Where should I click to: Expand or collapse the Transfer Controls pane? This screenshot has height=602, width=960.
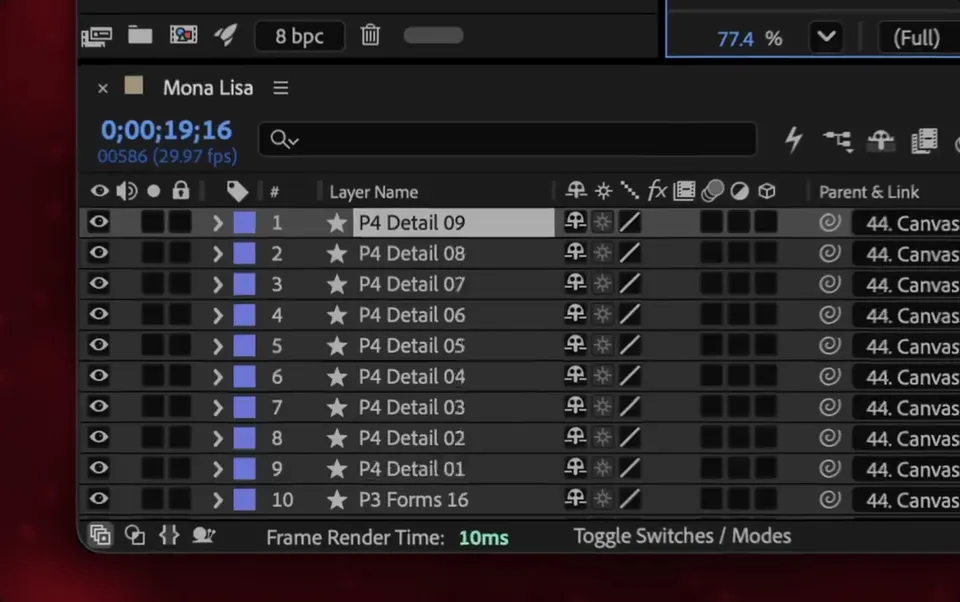135,535
